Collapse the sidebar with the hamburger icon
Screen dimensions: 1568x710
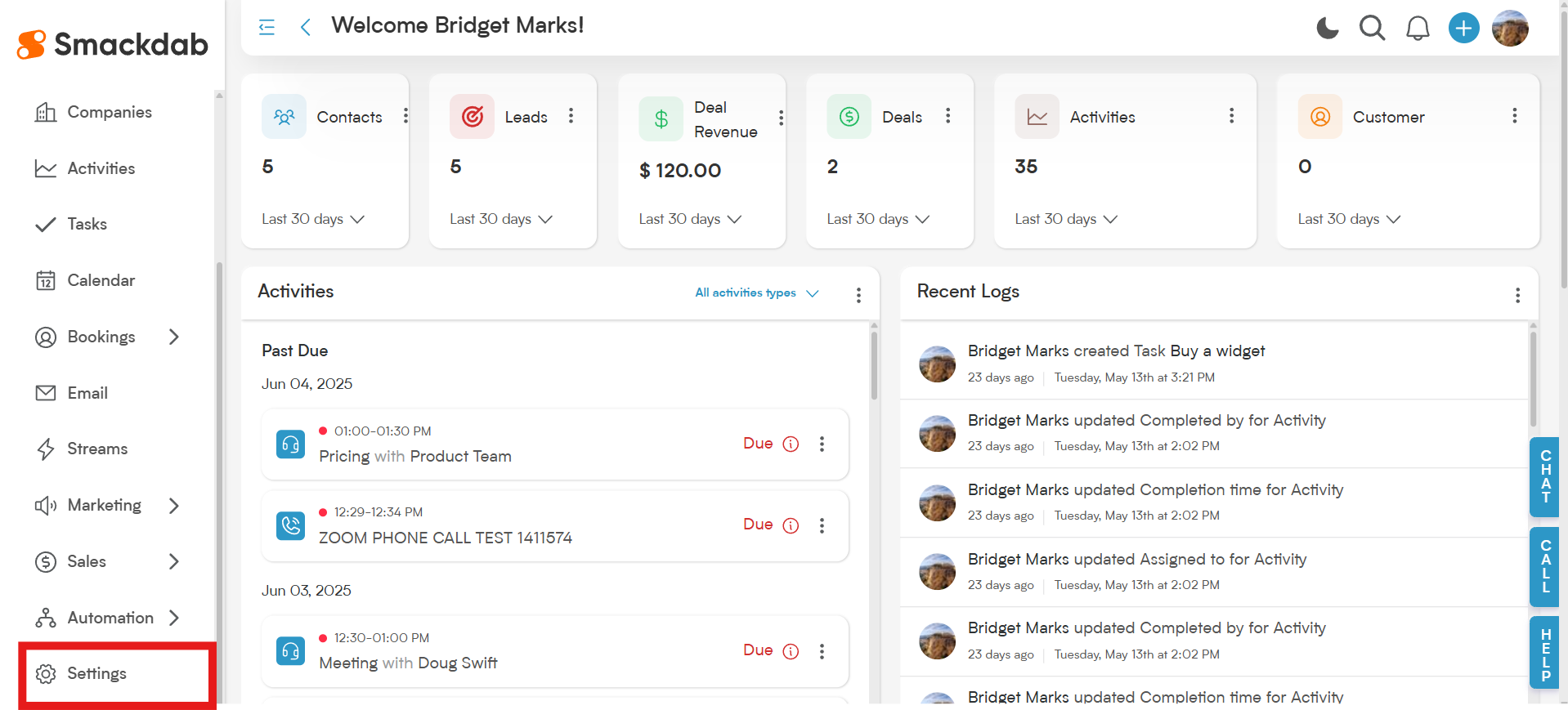tap(267, 27)
